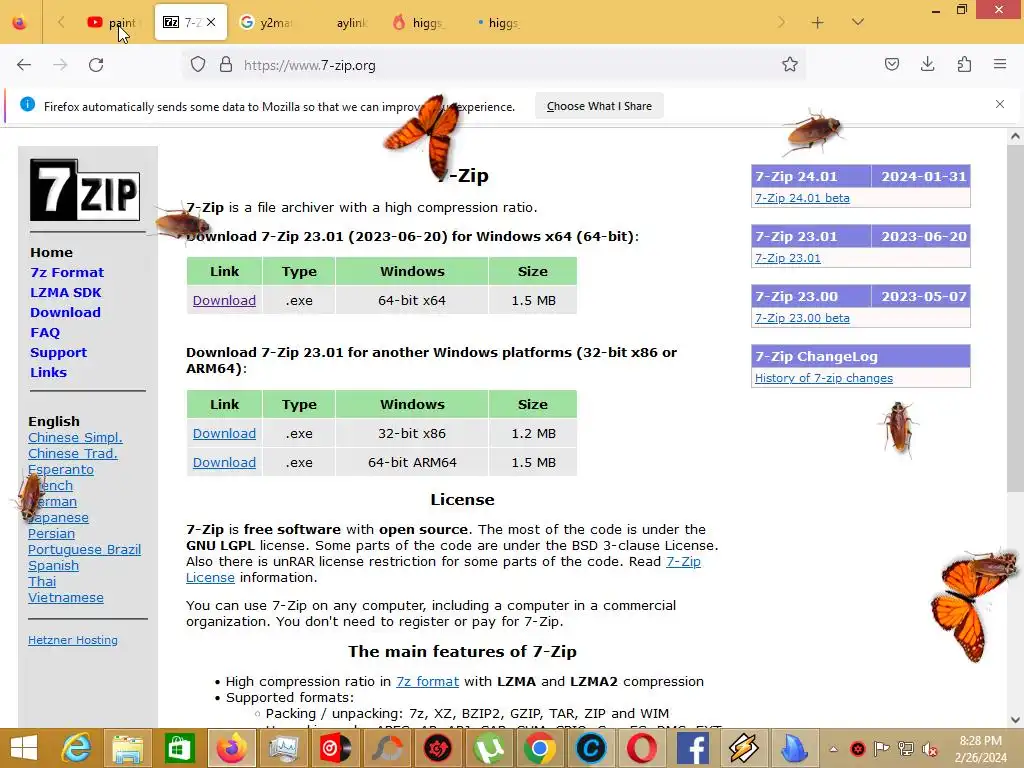1024x768 pixels.
Task: Download the 32-bit x86 .exe
Action: click(x=224, y=434)
